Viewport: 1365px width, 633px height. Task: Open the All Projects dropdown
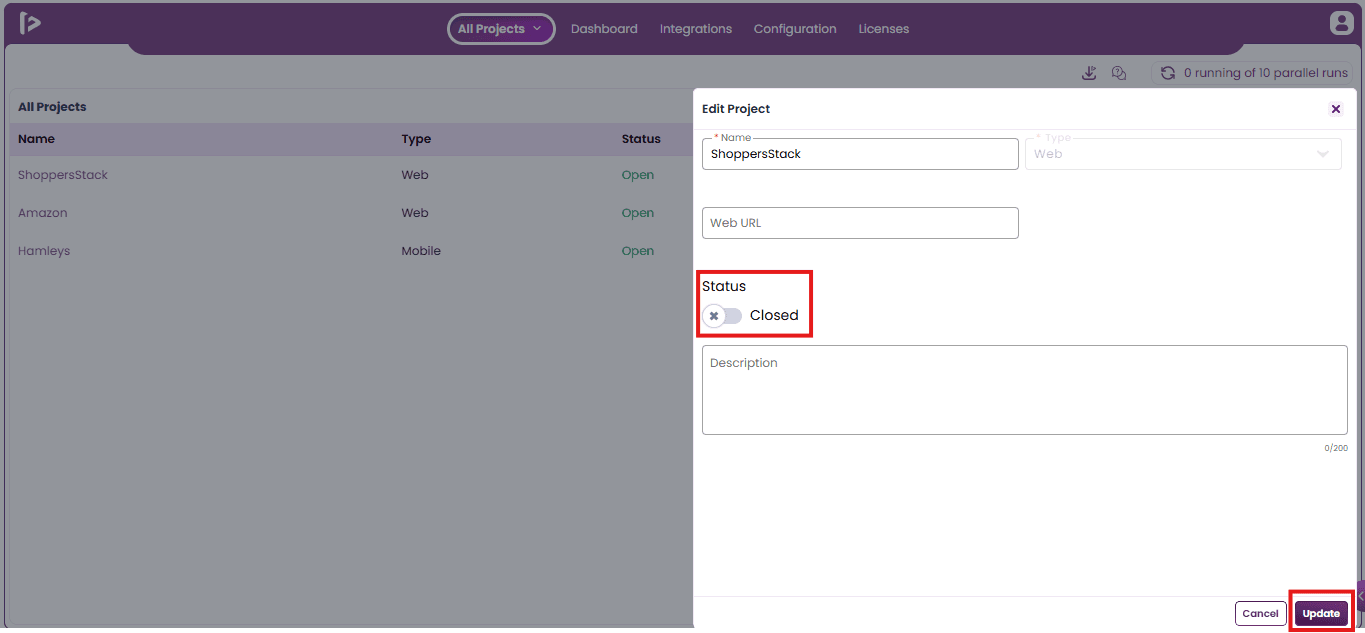pyautogui.click(x=501, y=29)
